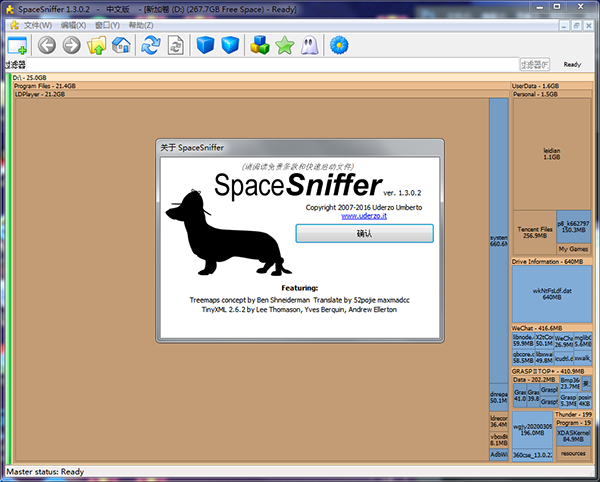600x482 pixels.
Task: Select Drive Information - 640MB header
Action: click(552, 262)
